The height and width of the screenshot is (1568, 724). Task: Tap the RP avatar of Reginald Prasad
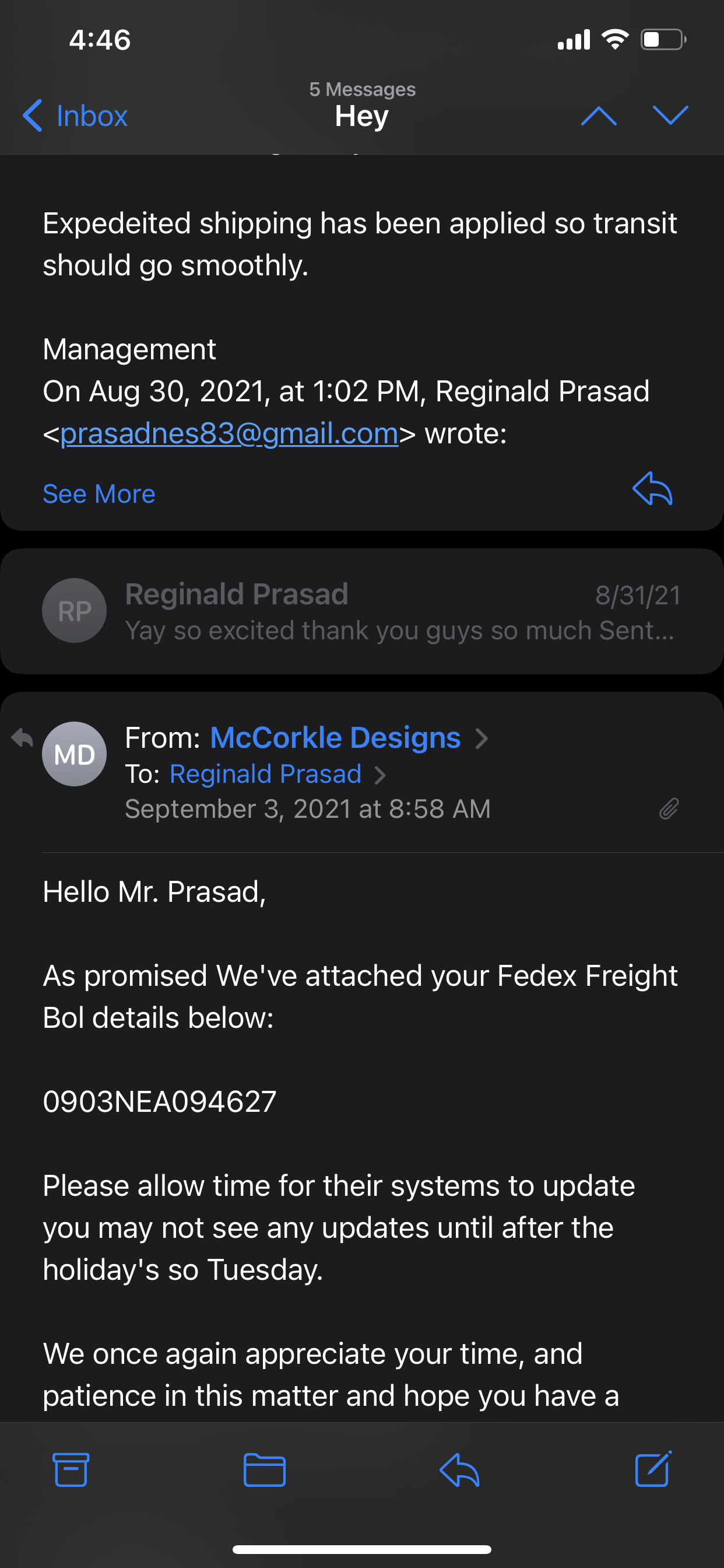point(74,611)
